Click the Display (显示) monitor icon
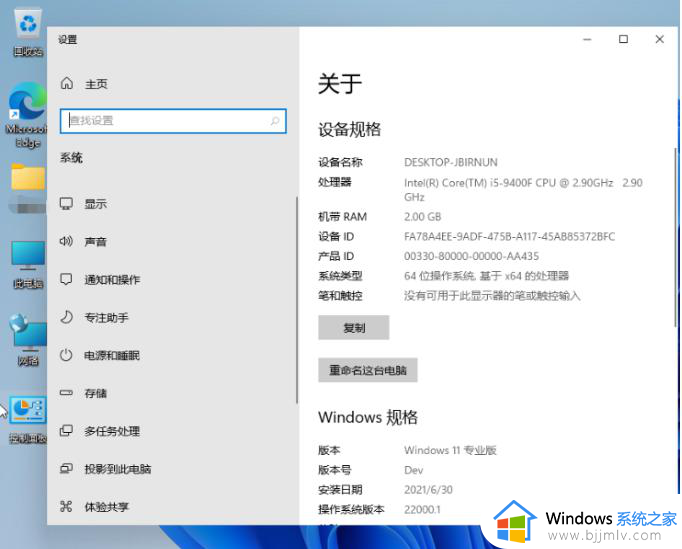Screen dimensions: 682x549 click(66, 203)
